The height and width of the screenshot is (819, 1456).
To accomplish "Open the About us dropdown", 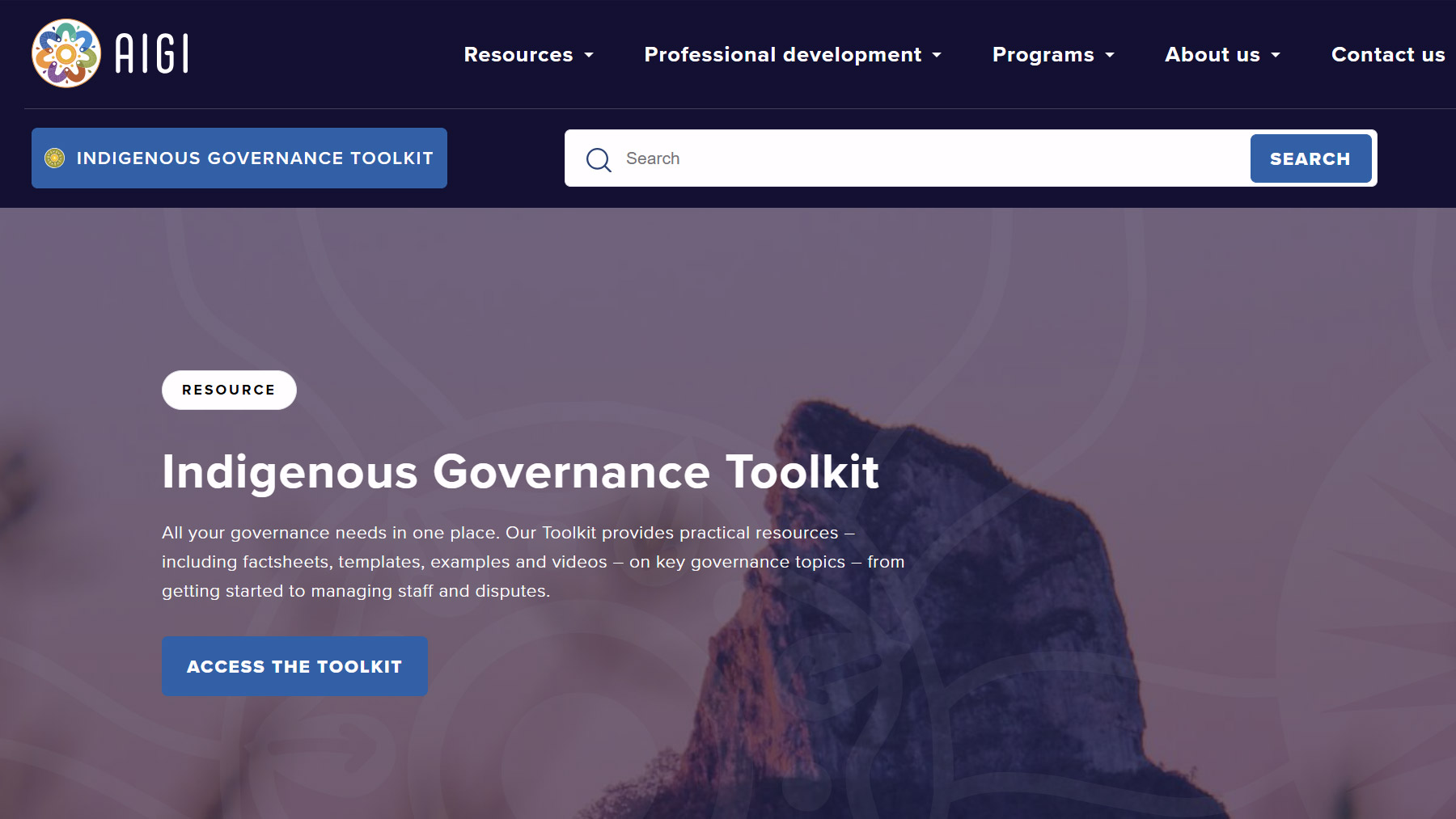I will tap(1223, 54).
